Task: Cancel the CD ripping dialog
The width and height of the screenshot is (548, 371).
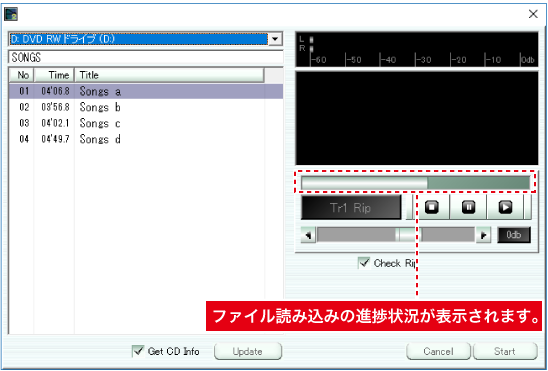Action: 438,351
